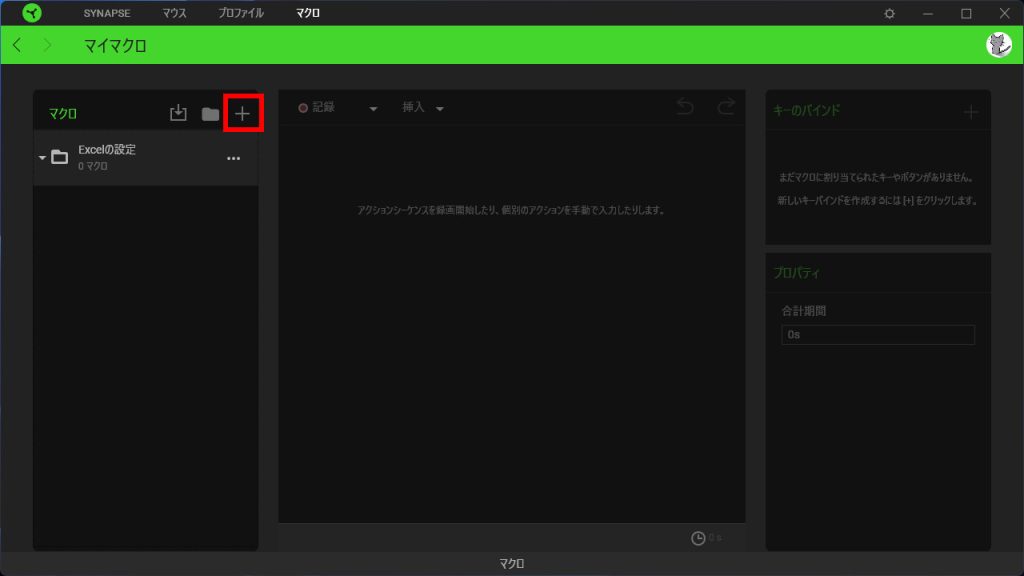The image size is (1024, 576).
Task: Start recording with 記録 button
Action: click(317, 108)
